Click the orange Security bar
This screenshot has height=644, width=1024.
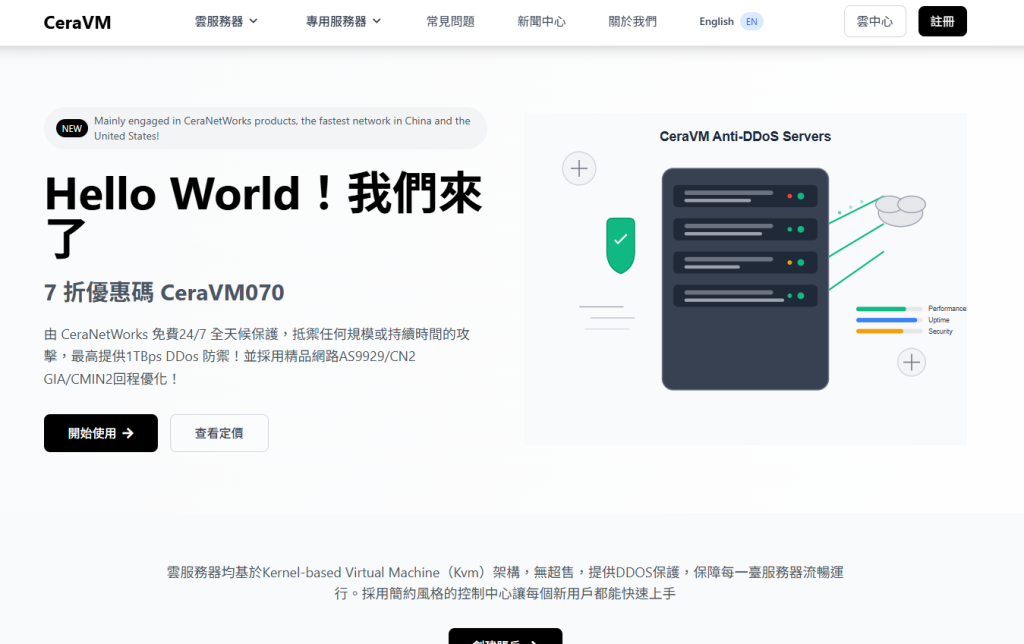(x=880, y=331)
